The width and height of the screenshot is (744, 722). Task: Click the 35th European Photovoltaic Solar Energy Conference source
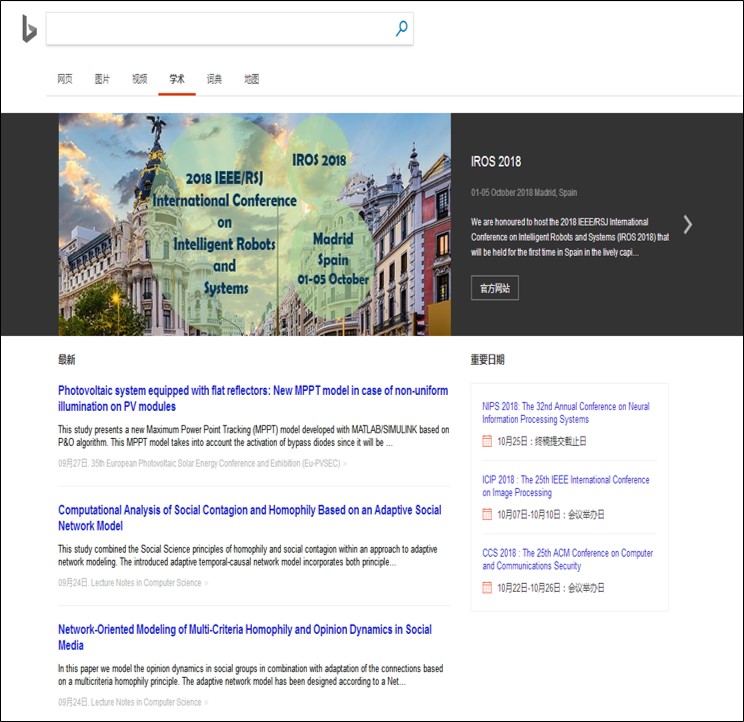(215, 463)
